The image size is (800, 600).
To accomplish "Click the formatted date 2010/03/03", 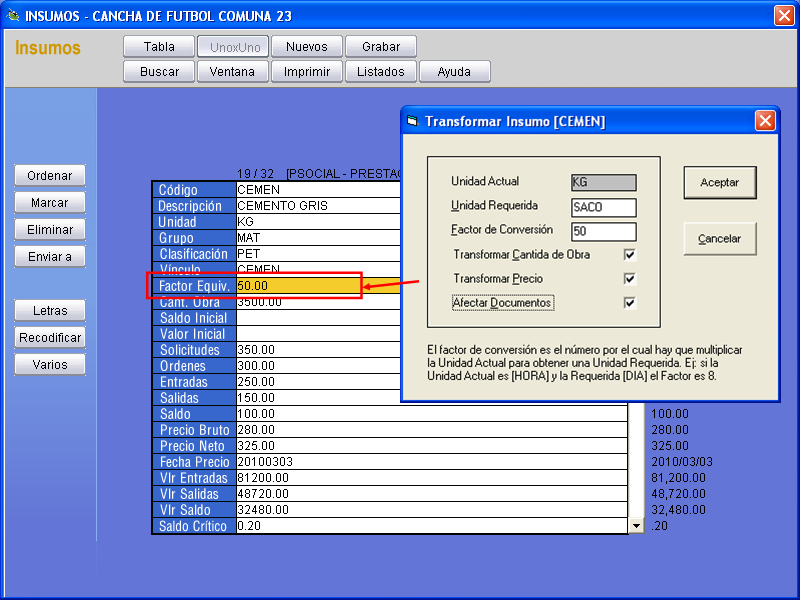I will pyautogui.click(x=682, y=462).
